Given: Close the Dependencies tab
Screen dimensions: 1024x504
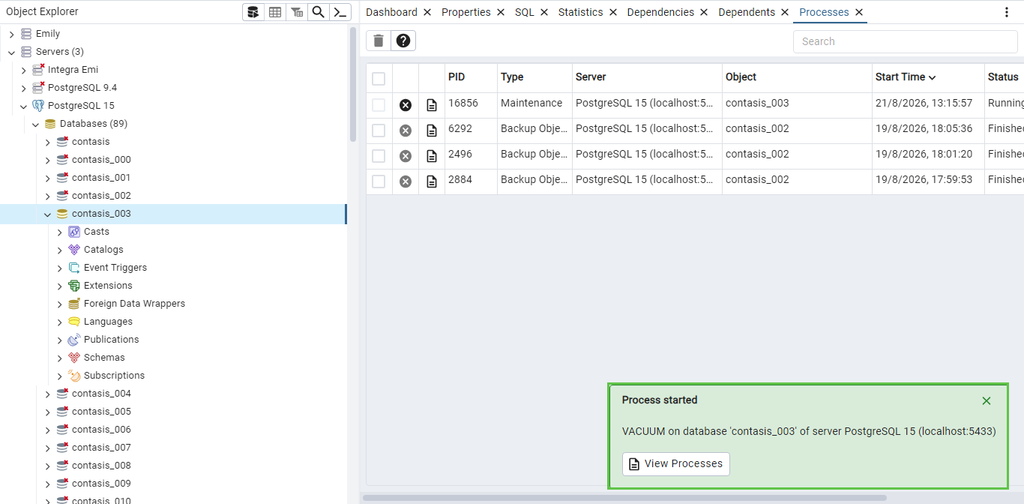Looking at the screenshot, I should 704,12.
